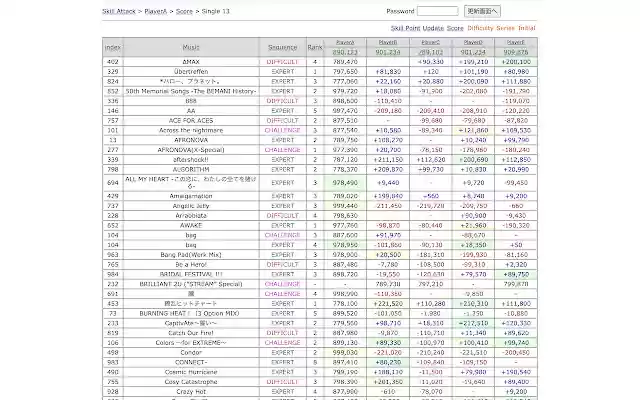This screenshot has height=400, width=640.
Task: Select the AA song title
Action: click(191, 111)
